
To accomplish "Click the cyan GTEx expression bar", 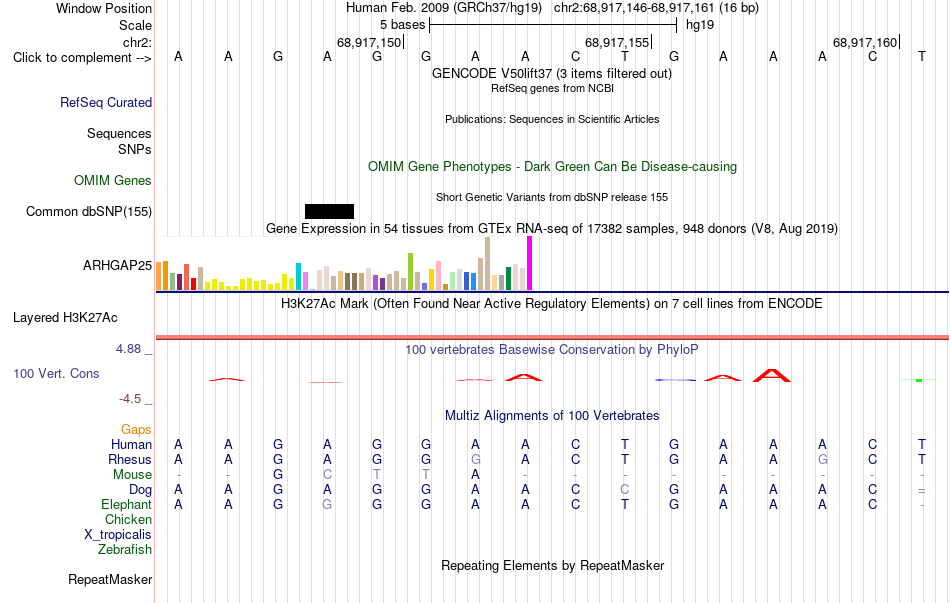I will click(x=298, y=277).
